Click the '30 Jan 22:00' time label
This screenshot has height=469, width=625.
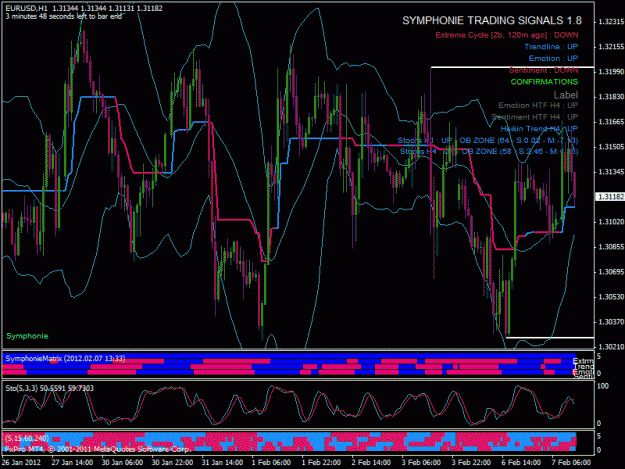click(172, 462)
